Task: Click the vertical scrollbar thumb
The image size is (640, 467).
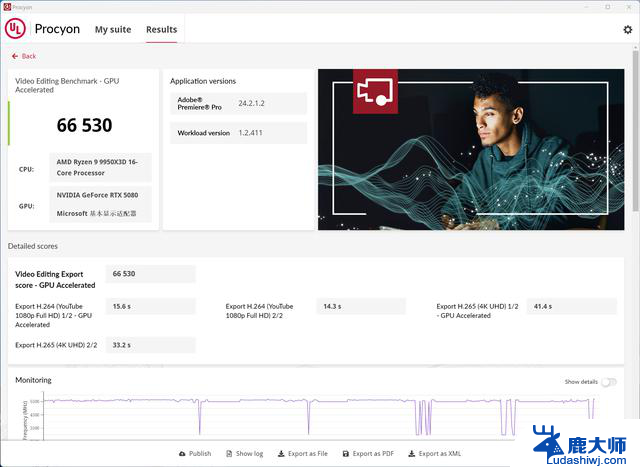Action: click(636, 131)
